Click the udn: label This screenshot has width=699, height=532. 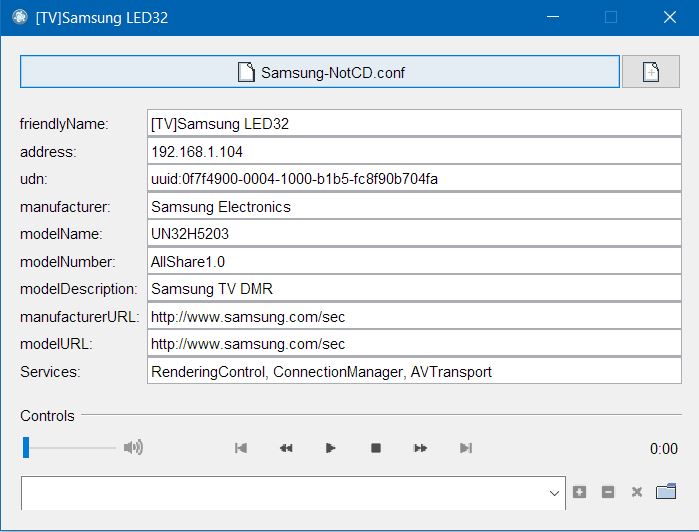pyautogui.click(x=34, y=179)
